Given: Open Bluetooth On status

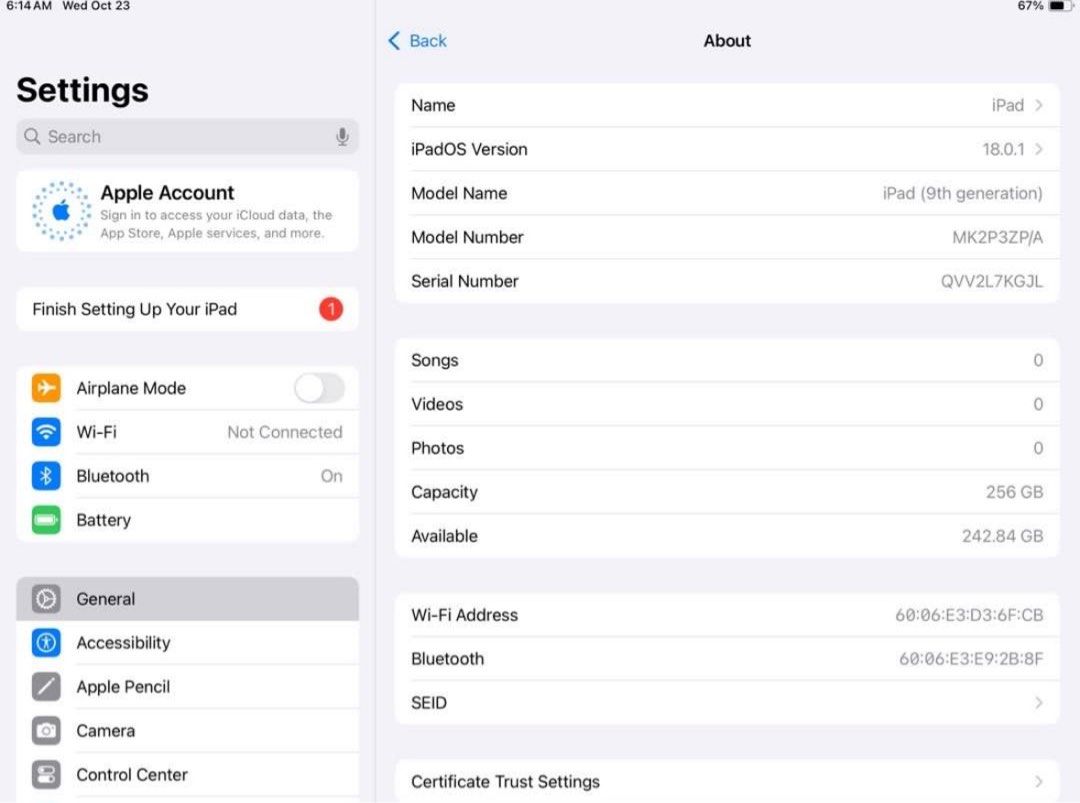Looking at the screenshot, I should 331,476.
